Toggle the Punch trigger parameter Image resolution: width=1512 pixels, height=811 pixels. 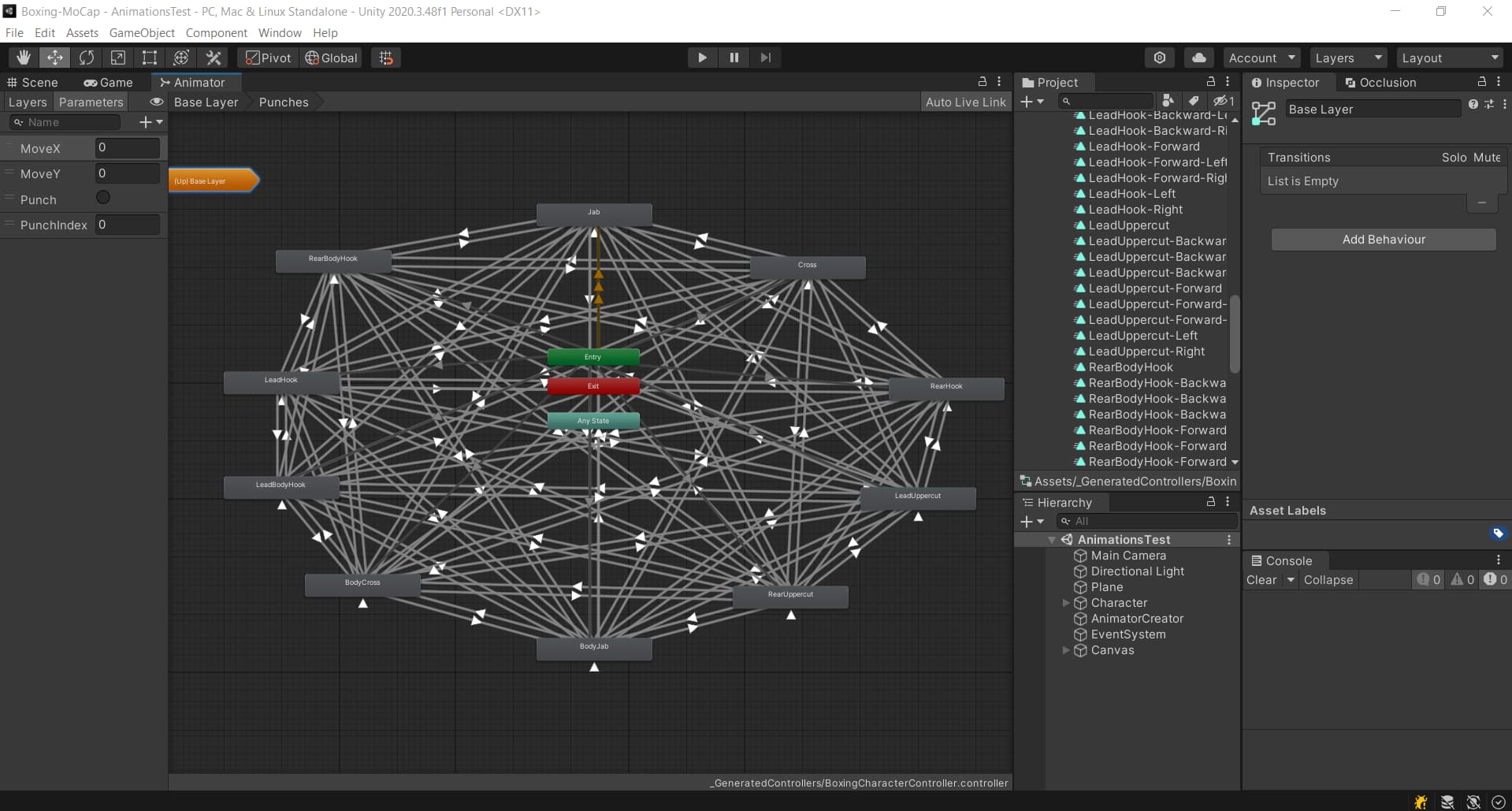tap(103, 198)
